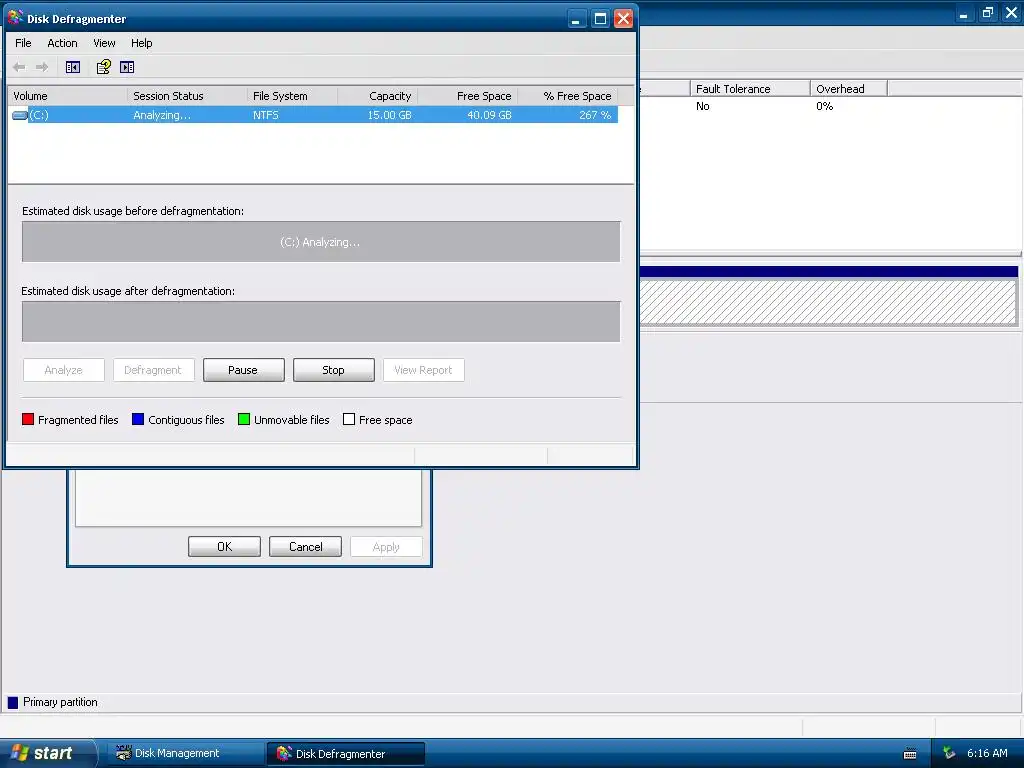Viewport: 1024px width, 768px height.
Task: Open the on-screen keyboard tray icon
Action: 910,754
